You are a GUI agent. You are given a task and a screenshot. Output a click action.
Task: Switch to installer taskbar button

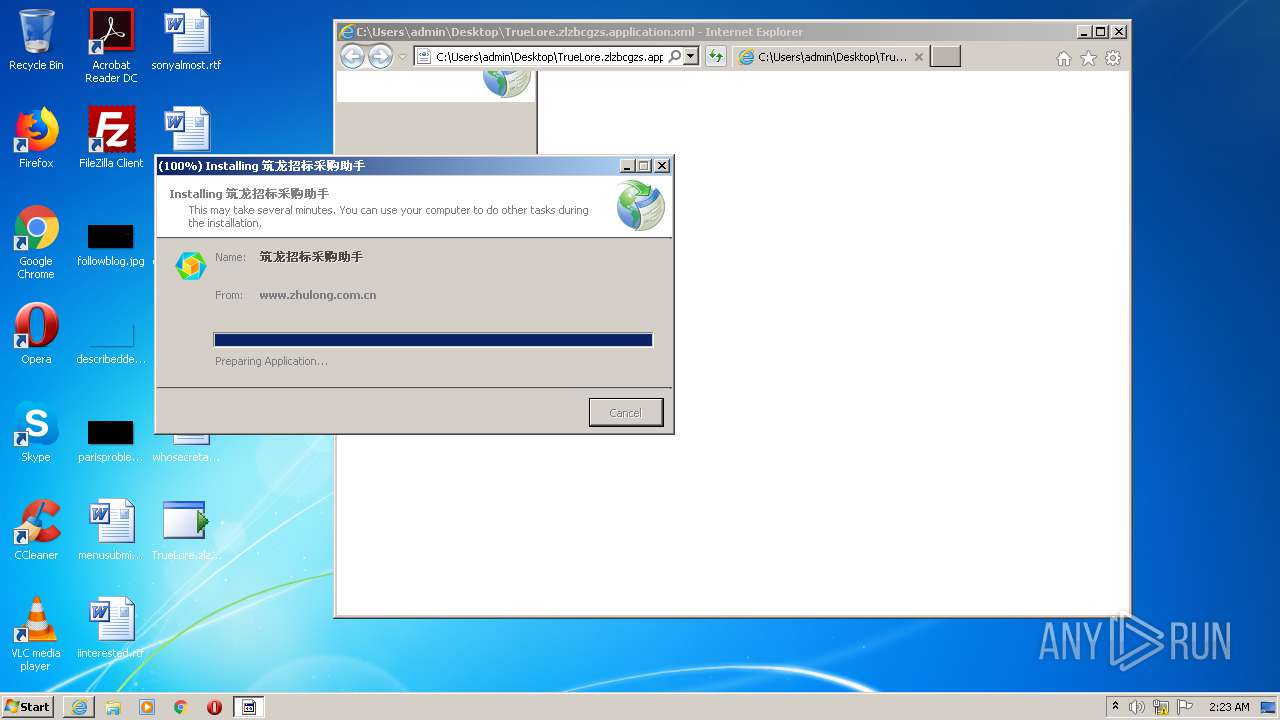[249, 707]
